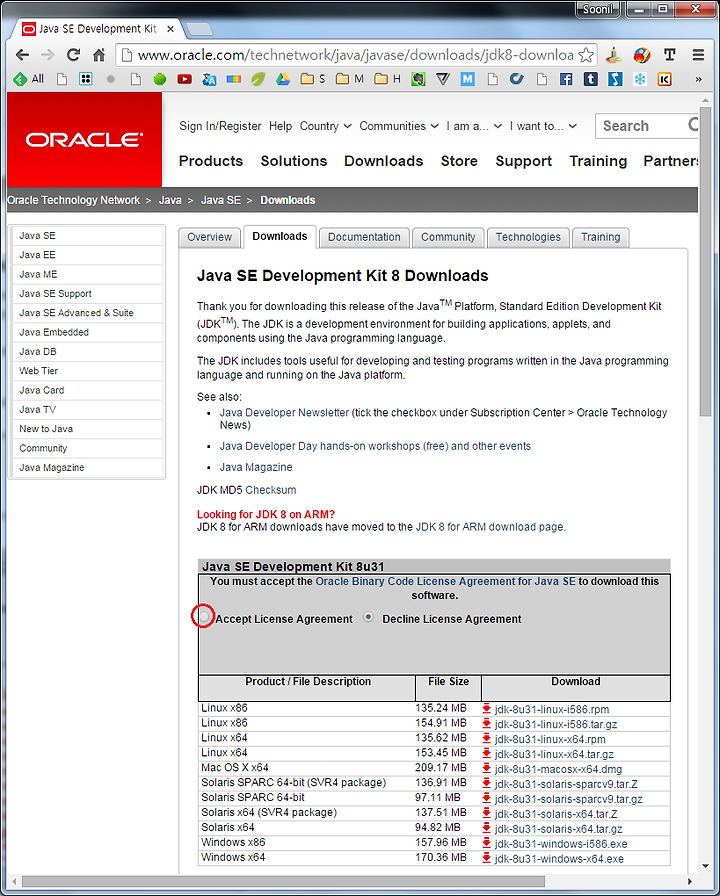Image resolution: width=720 pixels, height=896 pixels.
Task: Click Sign In/Register link
Action: [220, 126]
